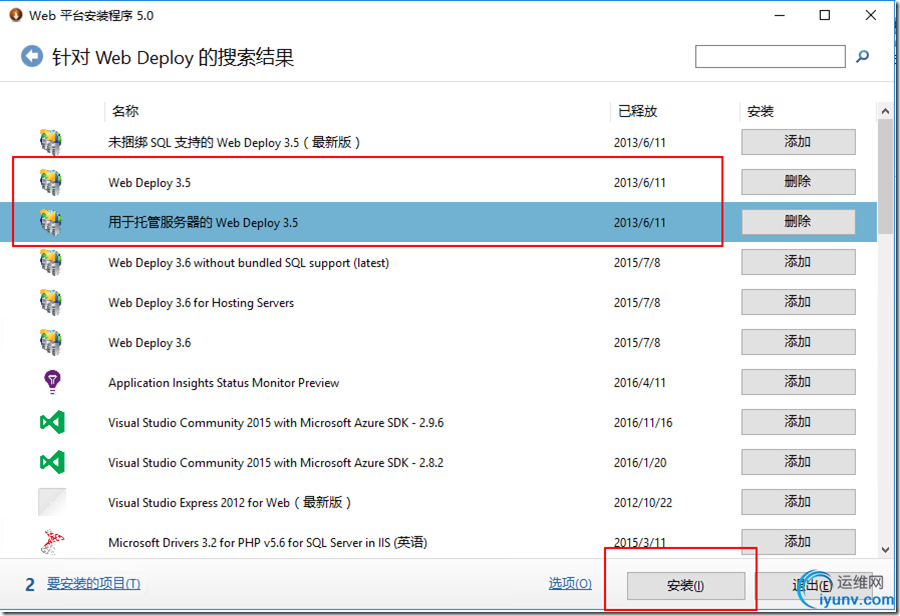
Task: Select Visual Studio Express 2012 for Web row
Action: pos(230,503)
